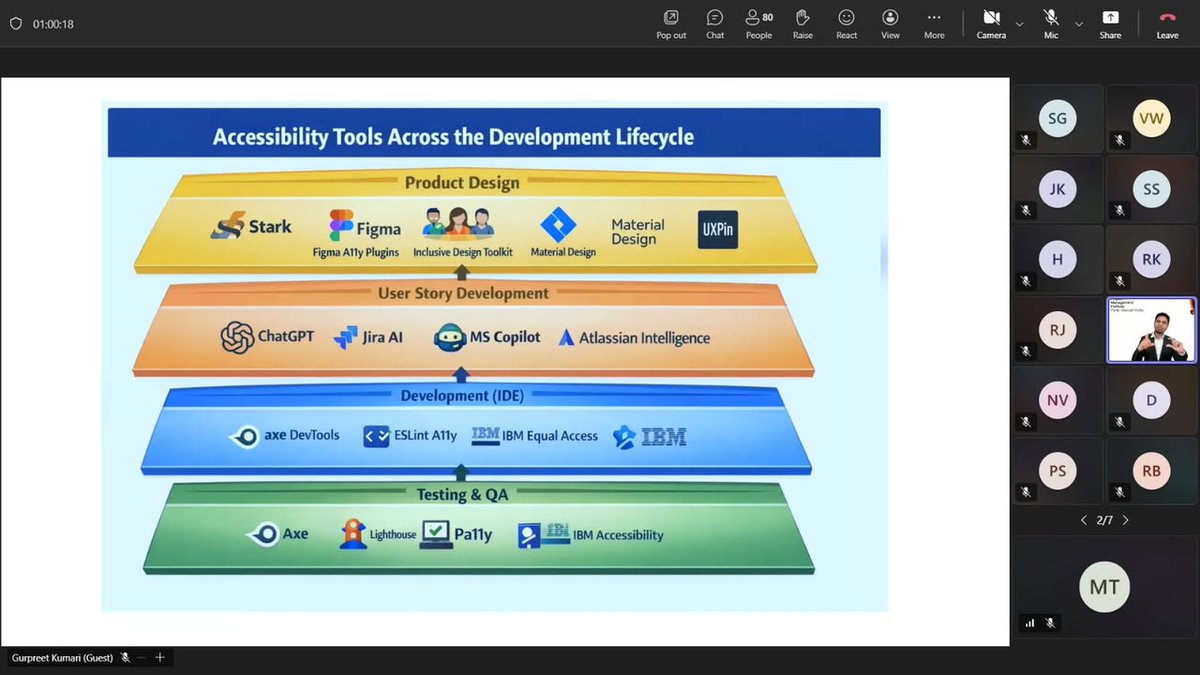Select the PS participant avatar

(x=1057, y=471)
